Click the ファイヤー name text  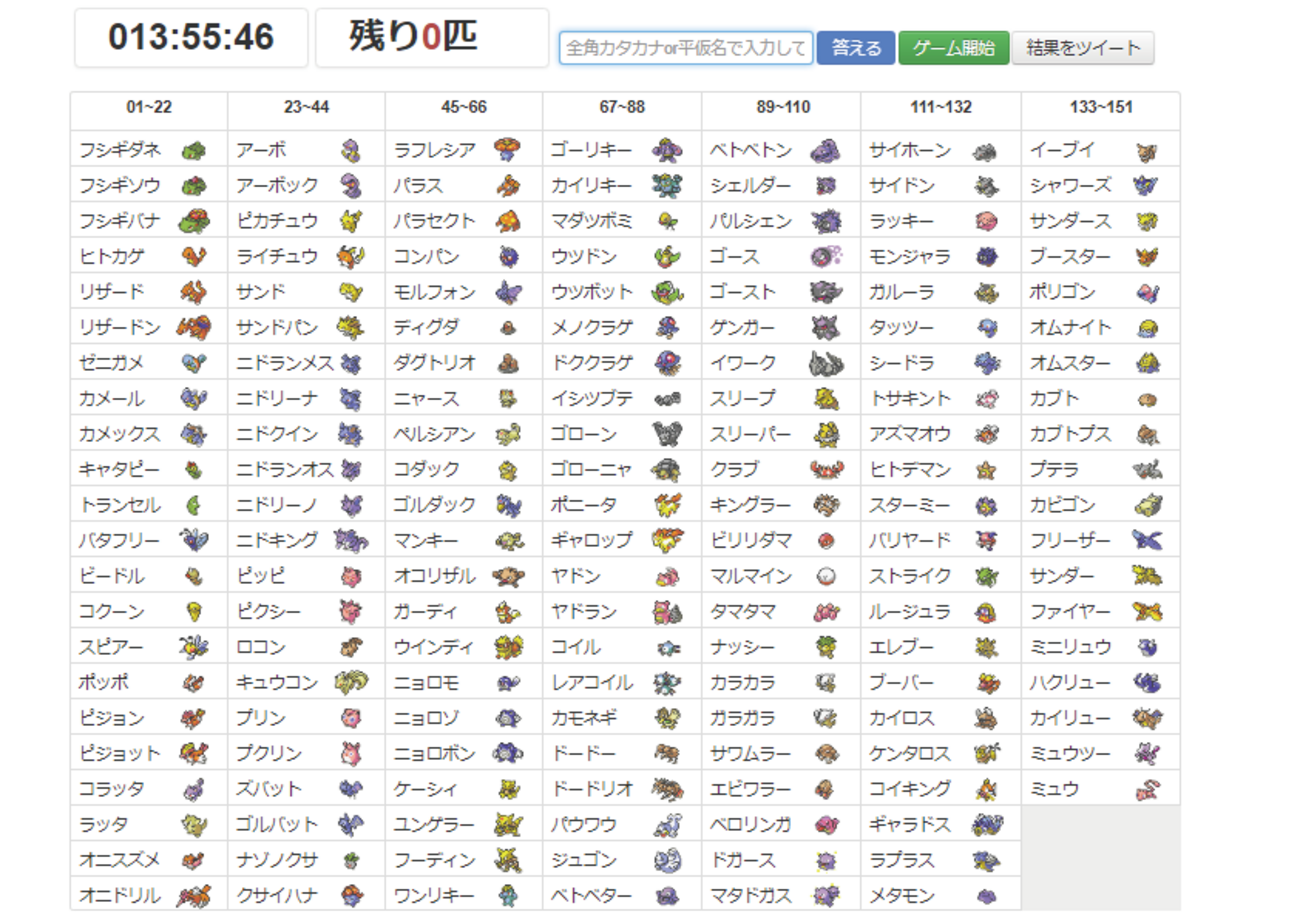(x=1070, y=611)
